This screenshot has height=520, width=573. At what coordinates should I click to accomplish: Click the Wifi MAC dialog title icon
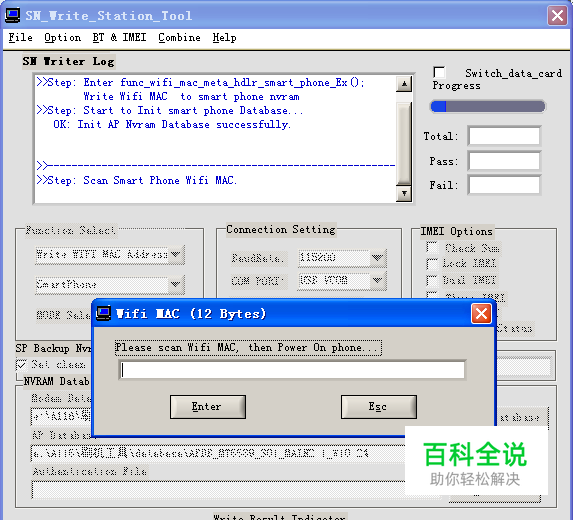click(x=103, y=313)
